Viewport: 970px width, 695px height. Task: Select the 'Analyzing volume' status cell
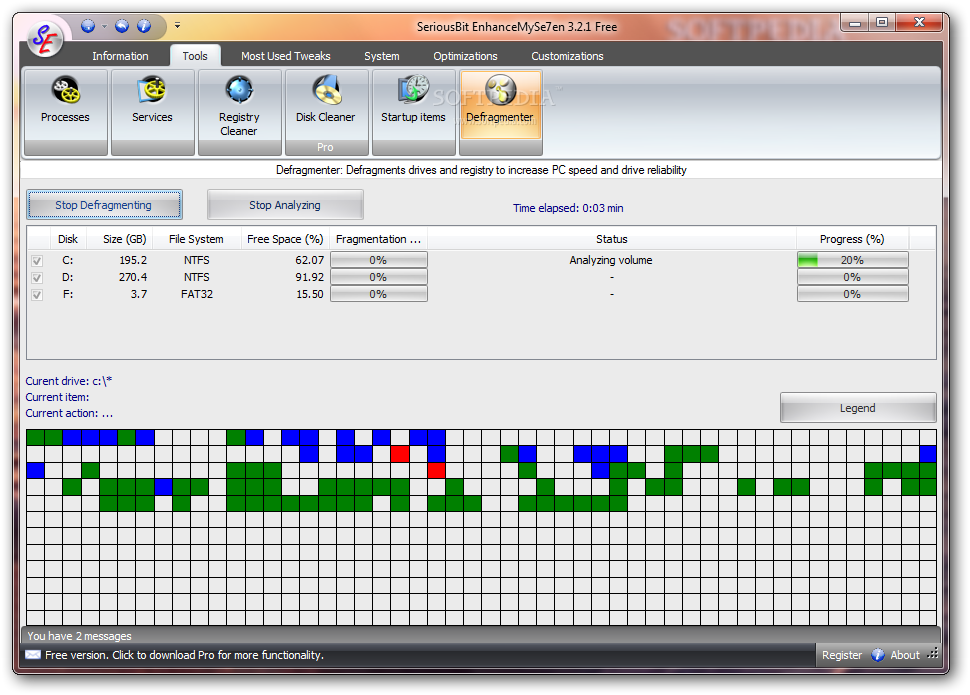[x=611, y=260]
